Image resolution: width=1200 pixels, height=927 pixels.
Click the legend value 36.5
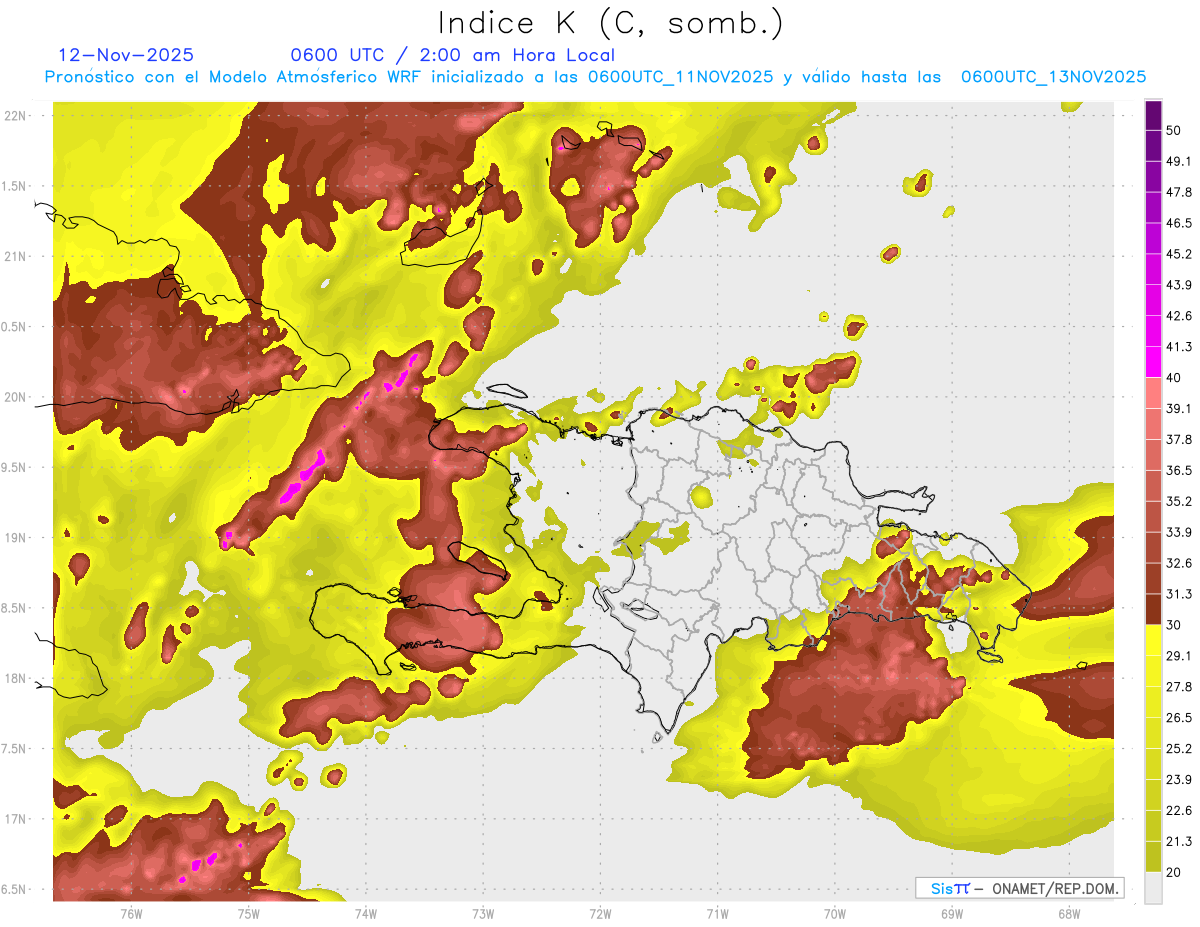click(x=1179, y=470)
